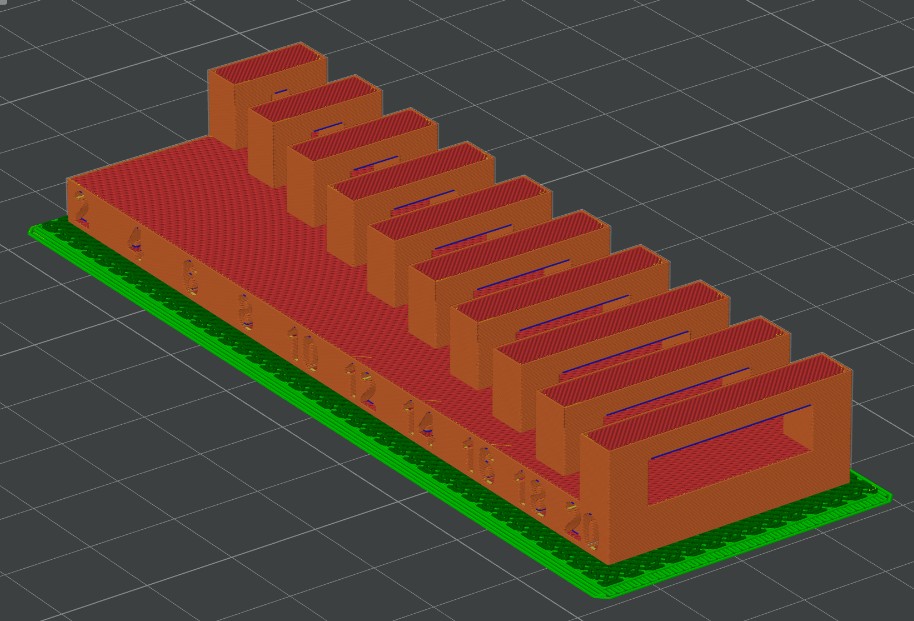
Task: Click the embossed number 14 on the base
Action: (420, 419)
